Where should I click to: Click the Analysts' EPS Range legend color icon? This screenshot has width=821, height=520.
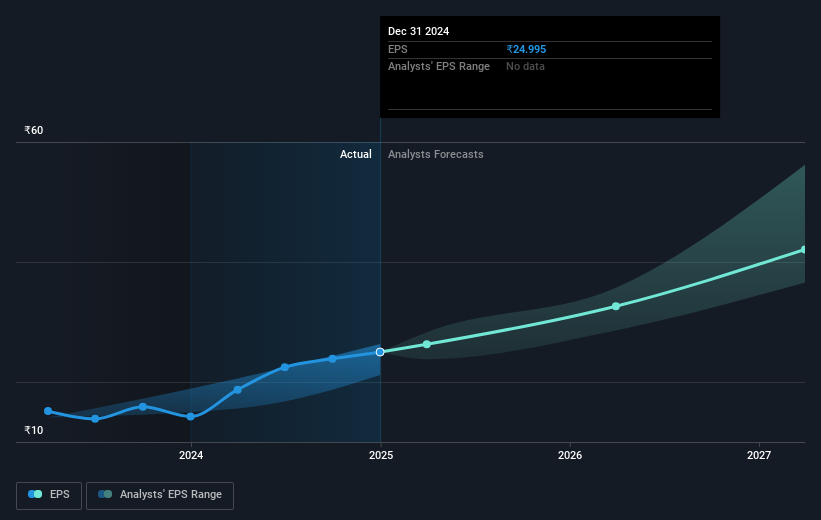(105, 494)
